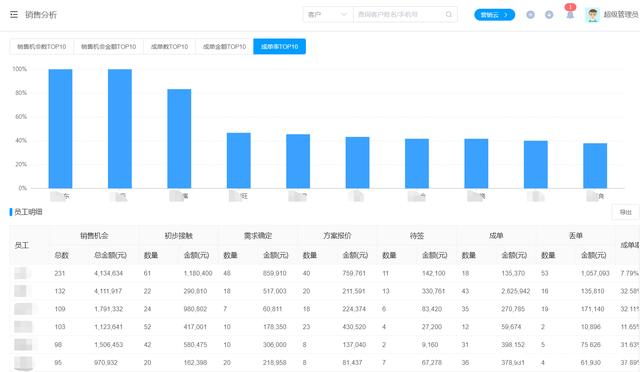
Task: Click the cell 4,134,634
Action: (108, 273)
